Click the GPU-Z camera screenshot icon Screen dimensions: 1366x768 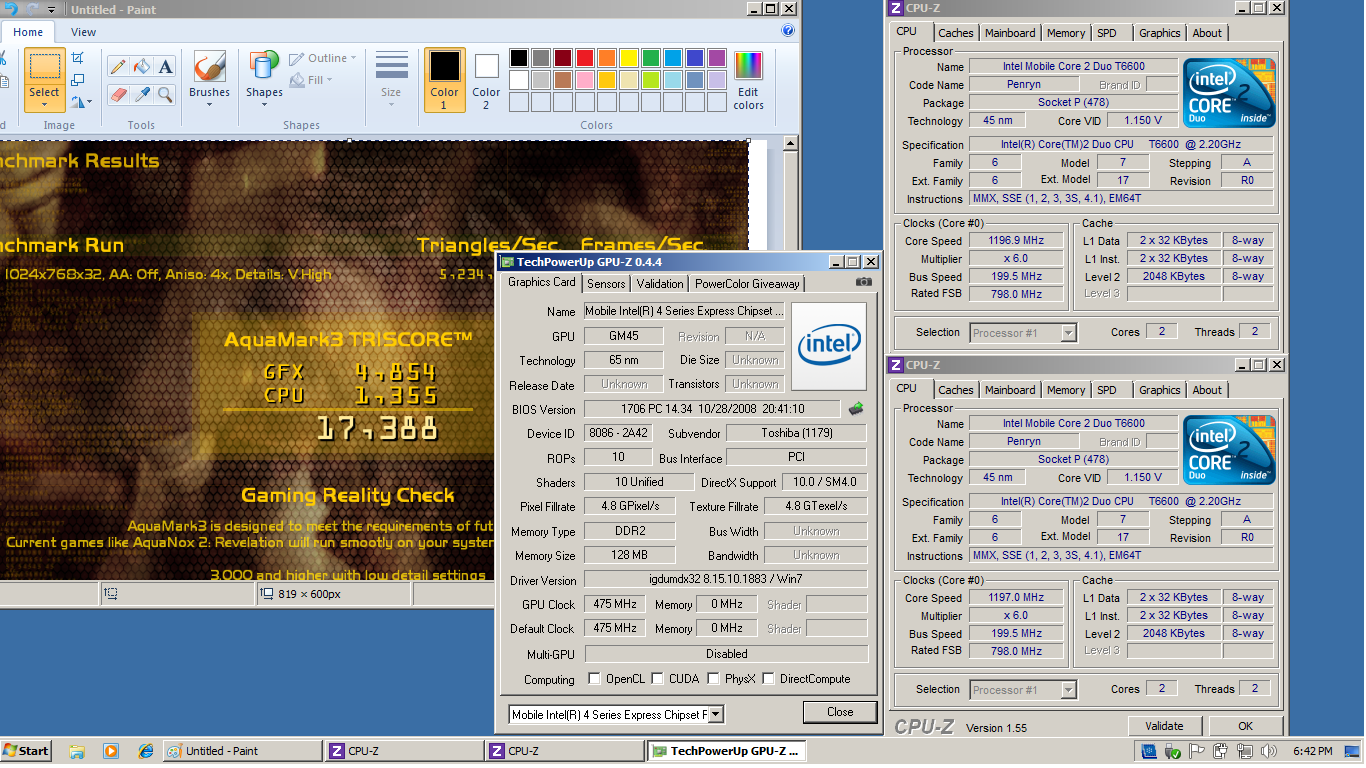pos(864,283)
